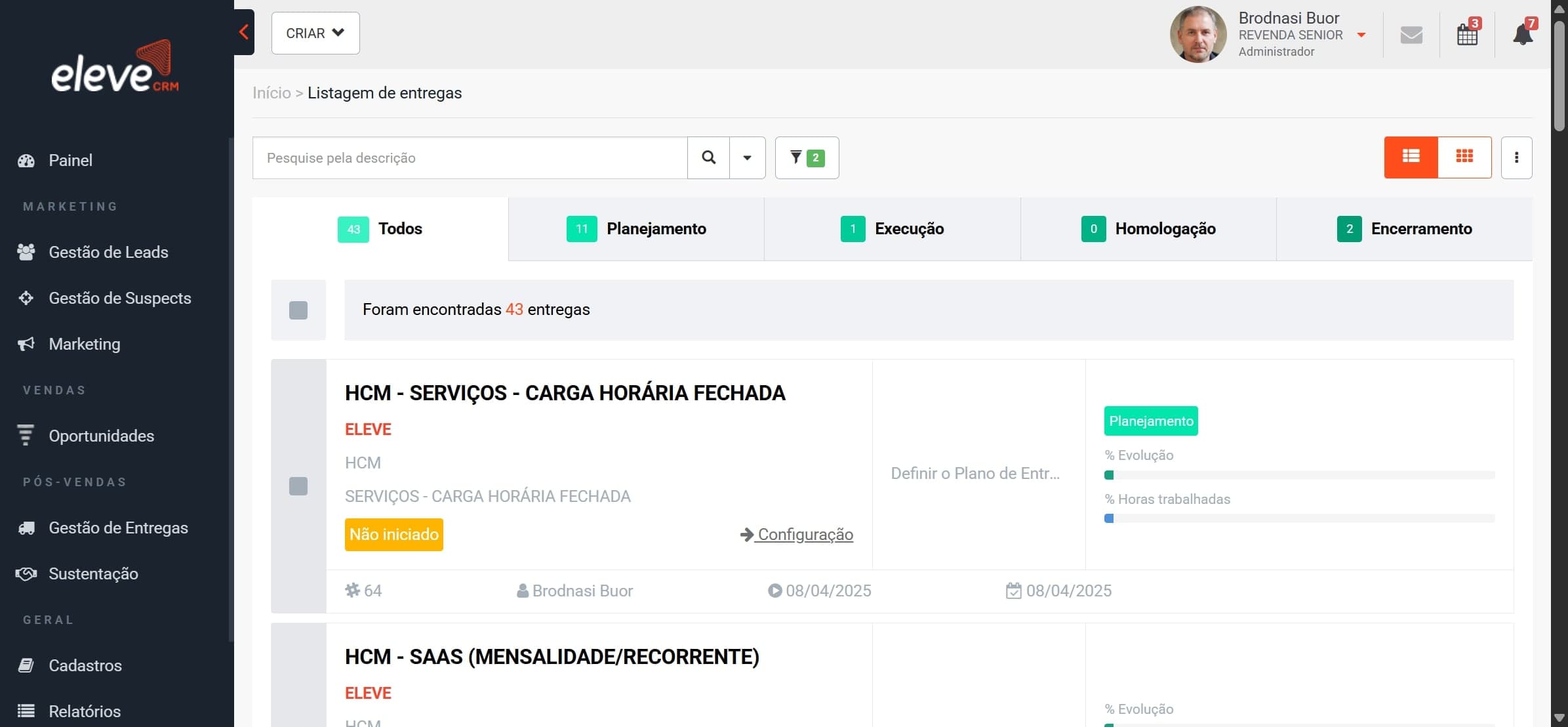Image resolution: width=1568 pixels, height=727 pixels.
Task: Open the filter button showing 2 filters
Action: pos(807,157)
